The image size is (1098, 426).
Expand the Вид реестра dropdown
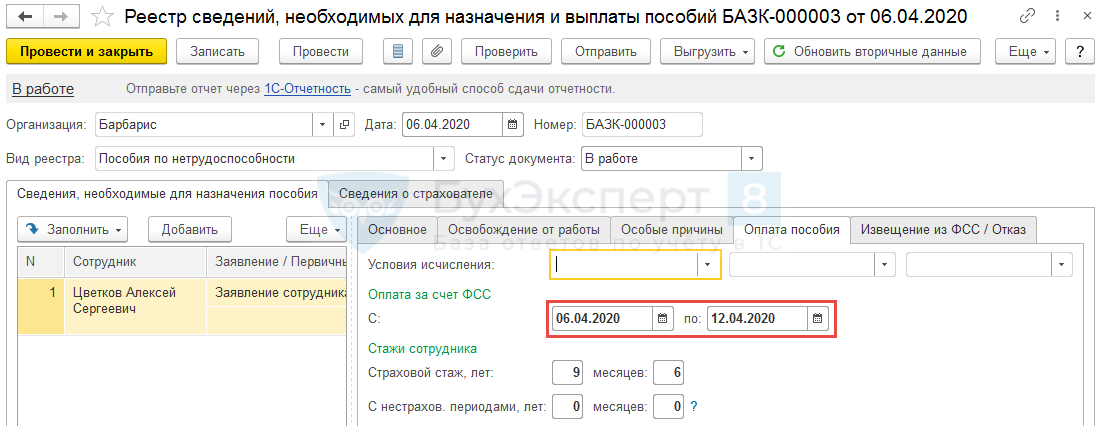pos(444,159)
